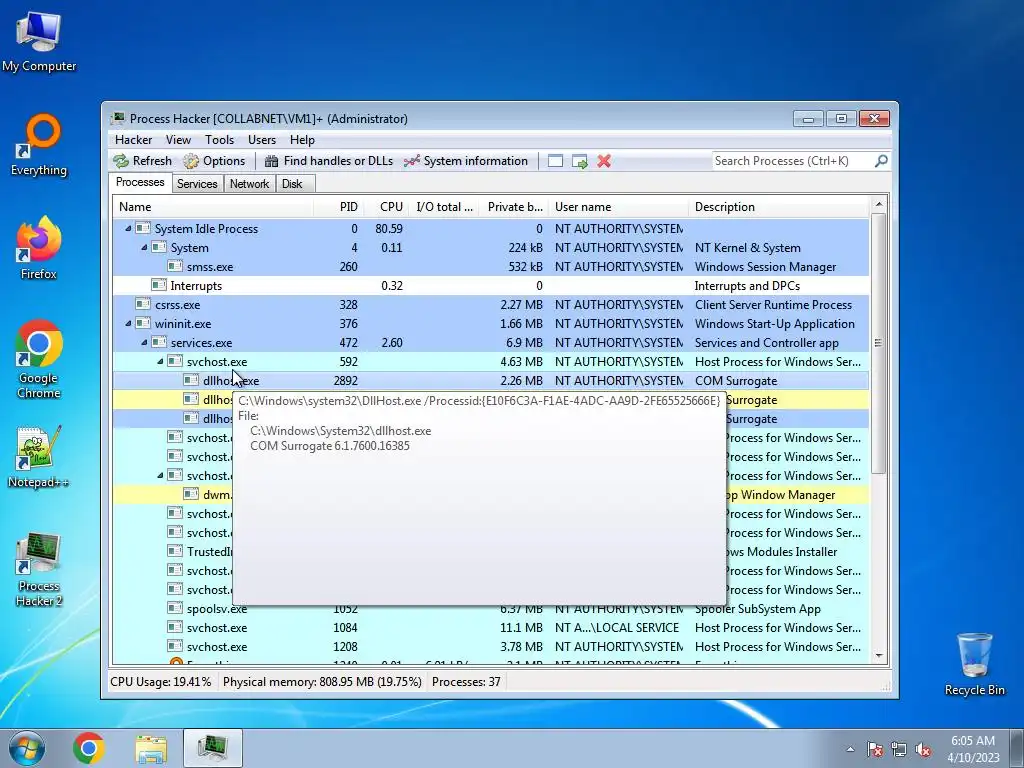Click the Interrupts process icon
The height and width of the screenshot is (768, 1024).
(x=159, y=285)
